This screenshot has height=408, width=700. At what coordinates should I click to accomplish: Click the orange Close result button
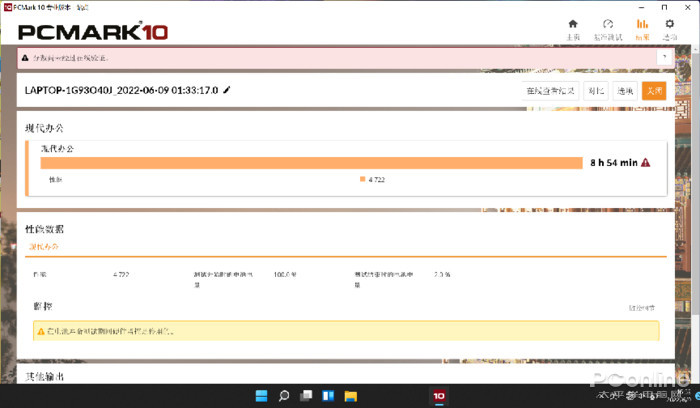click(654, 90)
